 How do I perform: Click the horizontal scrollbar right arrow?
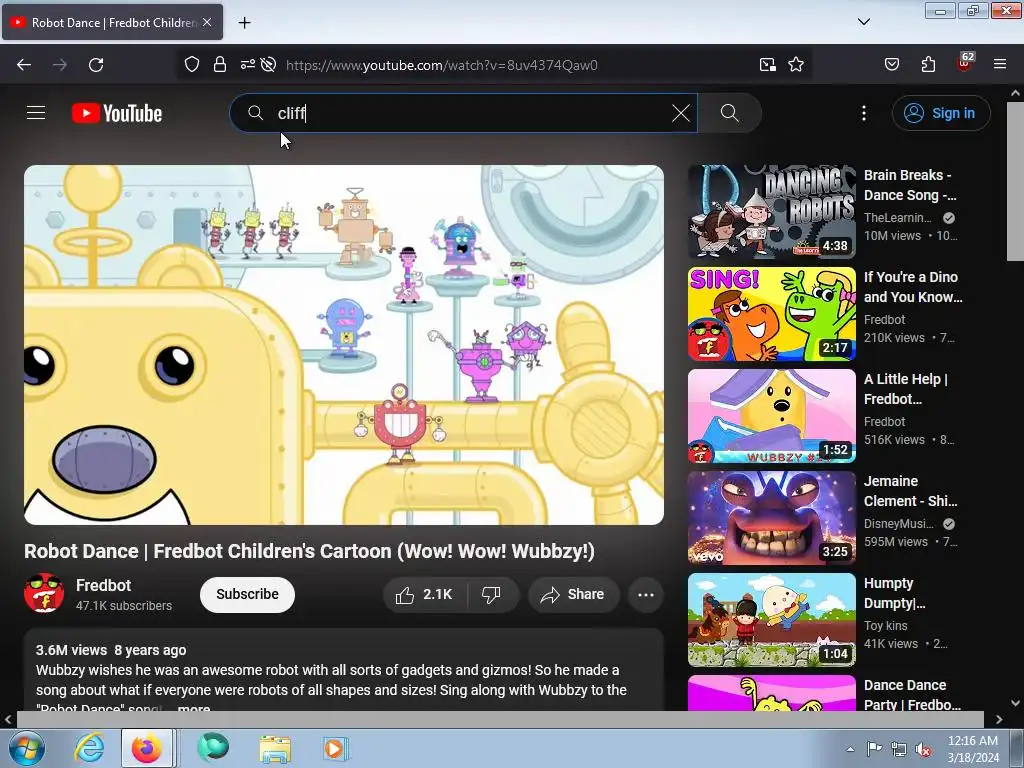pos(999,719)
